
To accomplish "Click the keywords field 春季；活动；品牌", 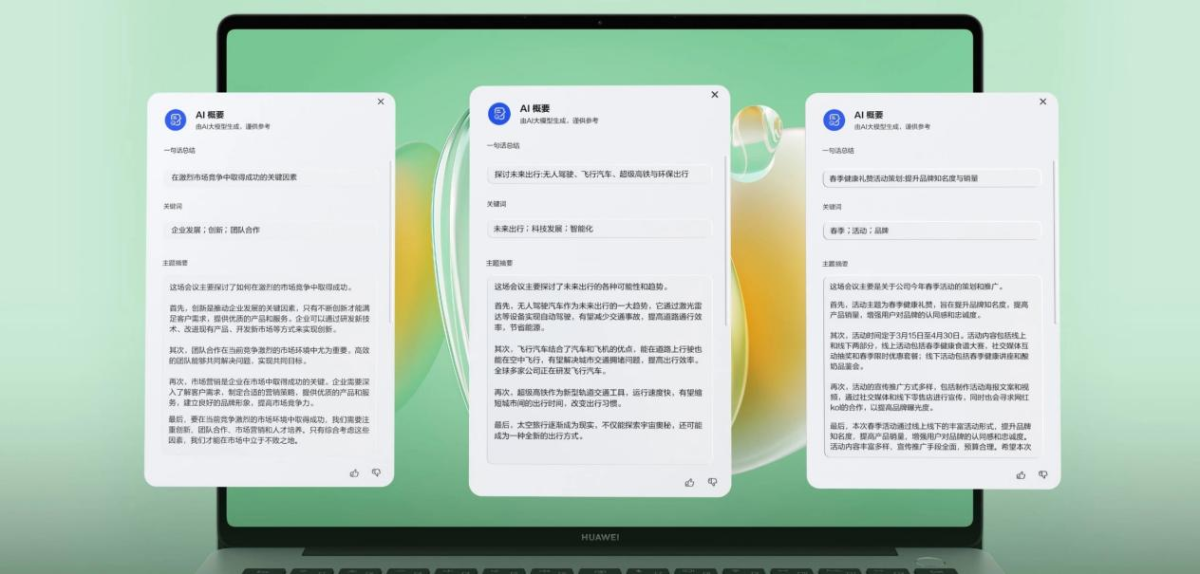I will pyautogui.click(x=932, y=230).
